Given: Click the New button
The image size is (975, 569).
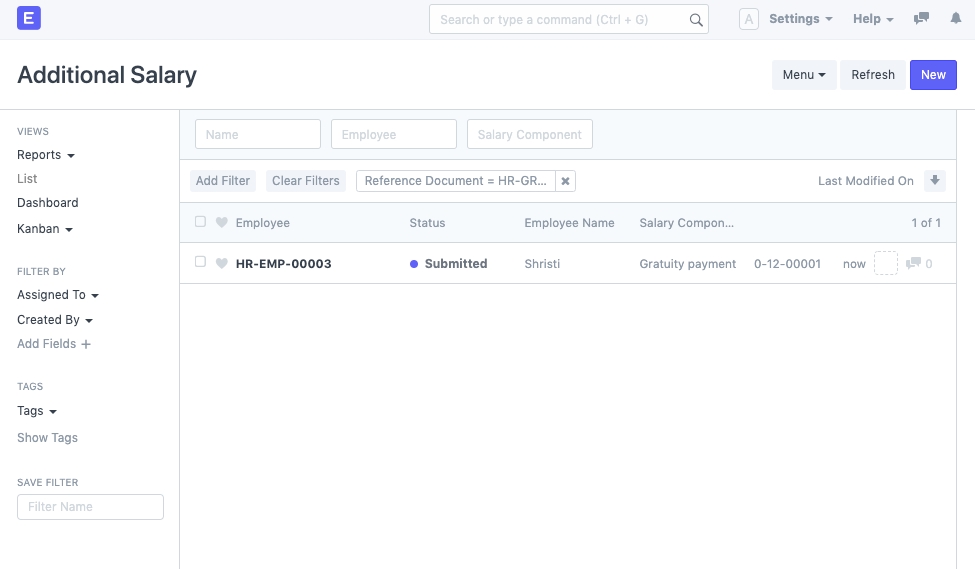Looking at the screenshot, I should (933, 75).
